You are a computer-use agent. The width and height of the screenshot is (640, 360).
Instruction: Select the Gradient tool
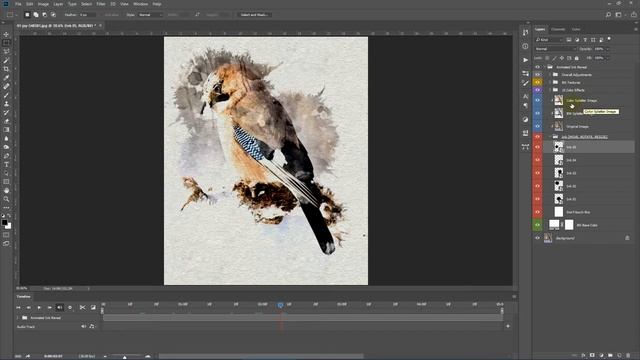(x=6, y=130)
